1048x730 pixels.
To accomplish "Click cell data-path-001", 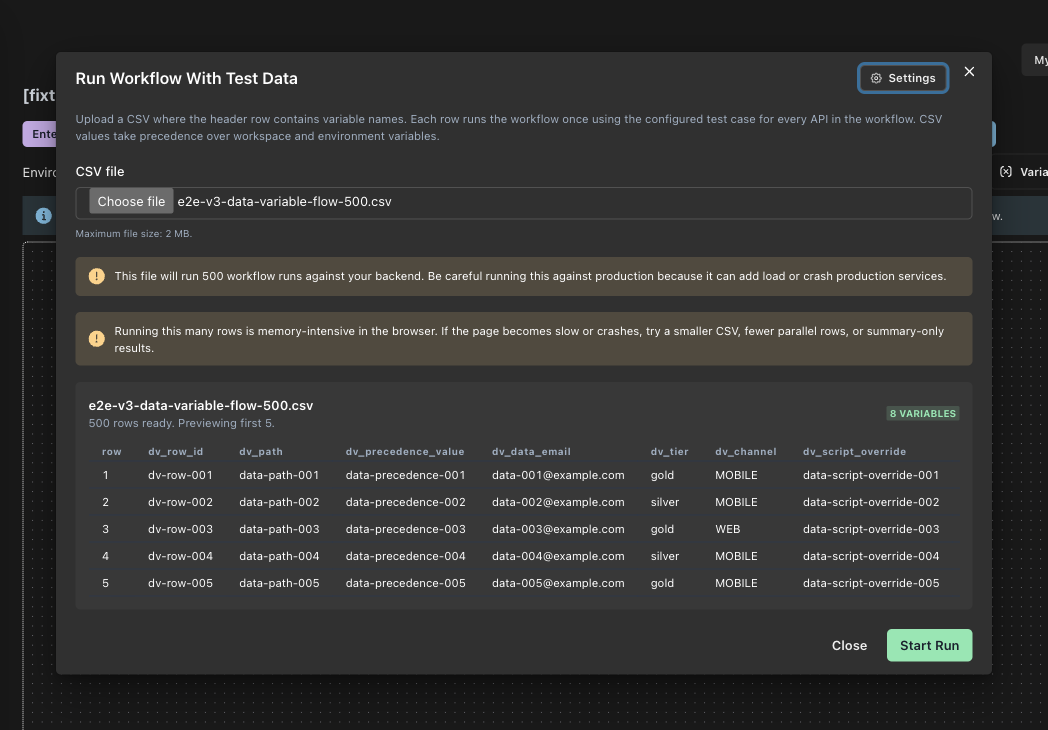I will click(279, 475).
